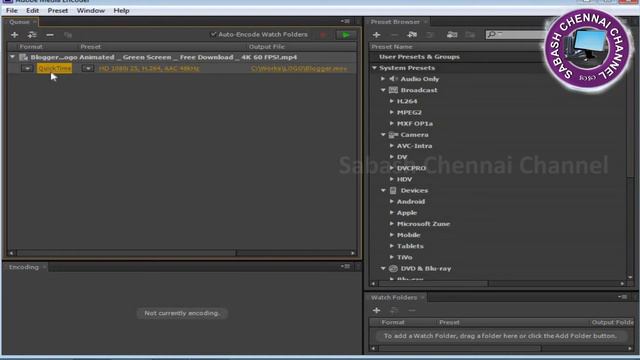Screen dimensions: 640x360
Task: Import presets icon in Preset Browser
Action: point(452,35)
